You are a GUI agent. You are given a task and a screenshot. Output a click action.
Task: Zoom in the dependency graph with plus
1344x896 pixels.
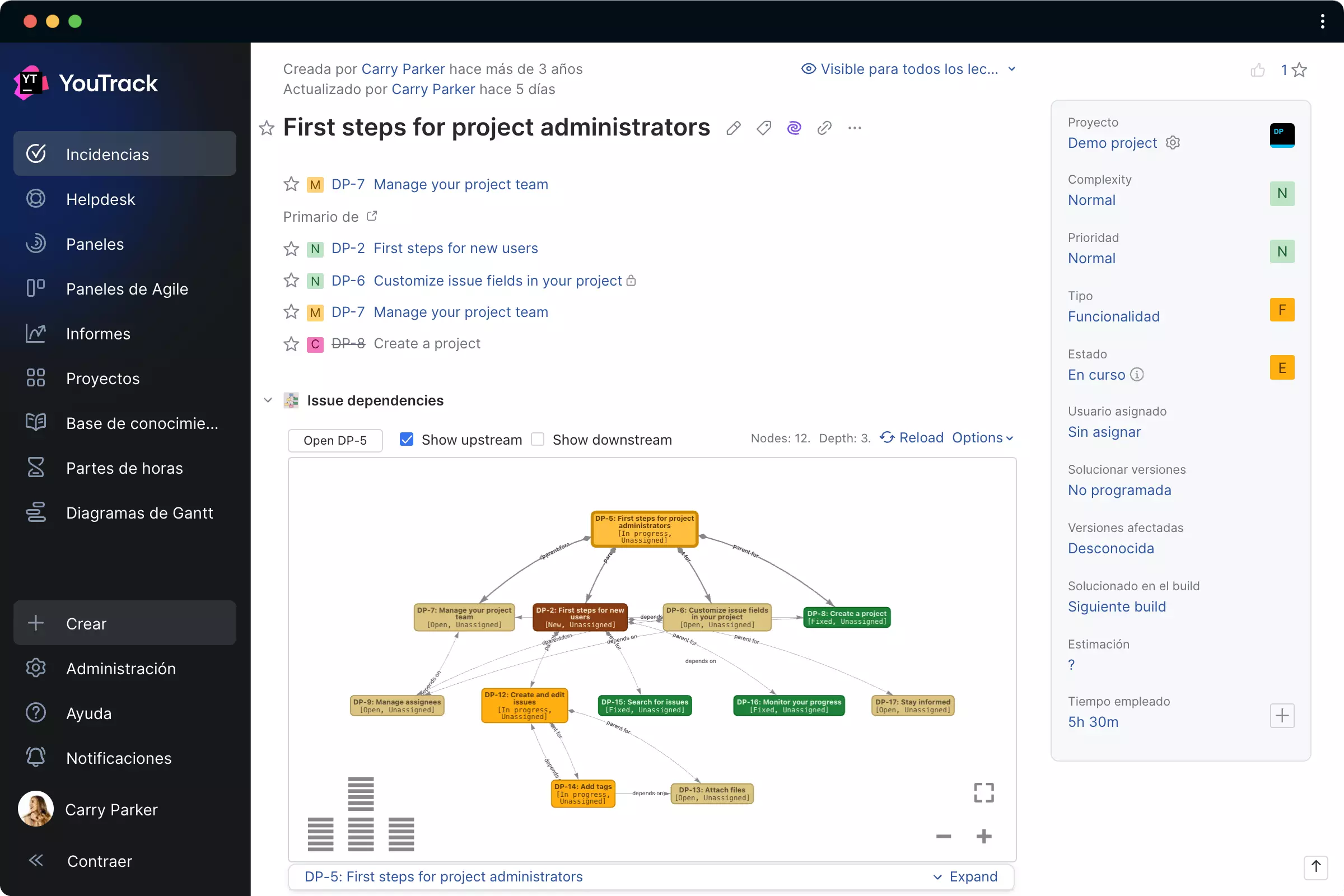(x=983, y=837)
